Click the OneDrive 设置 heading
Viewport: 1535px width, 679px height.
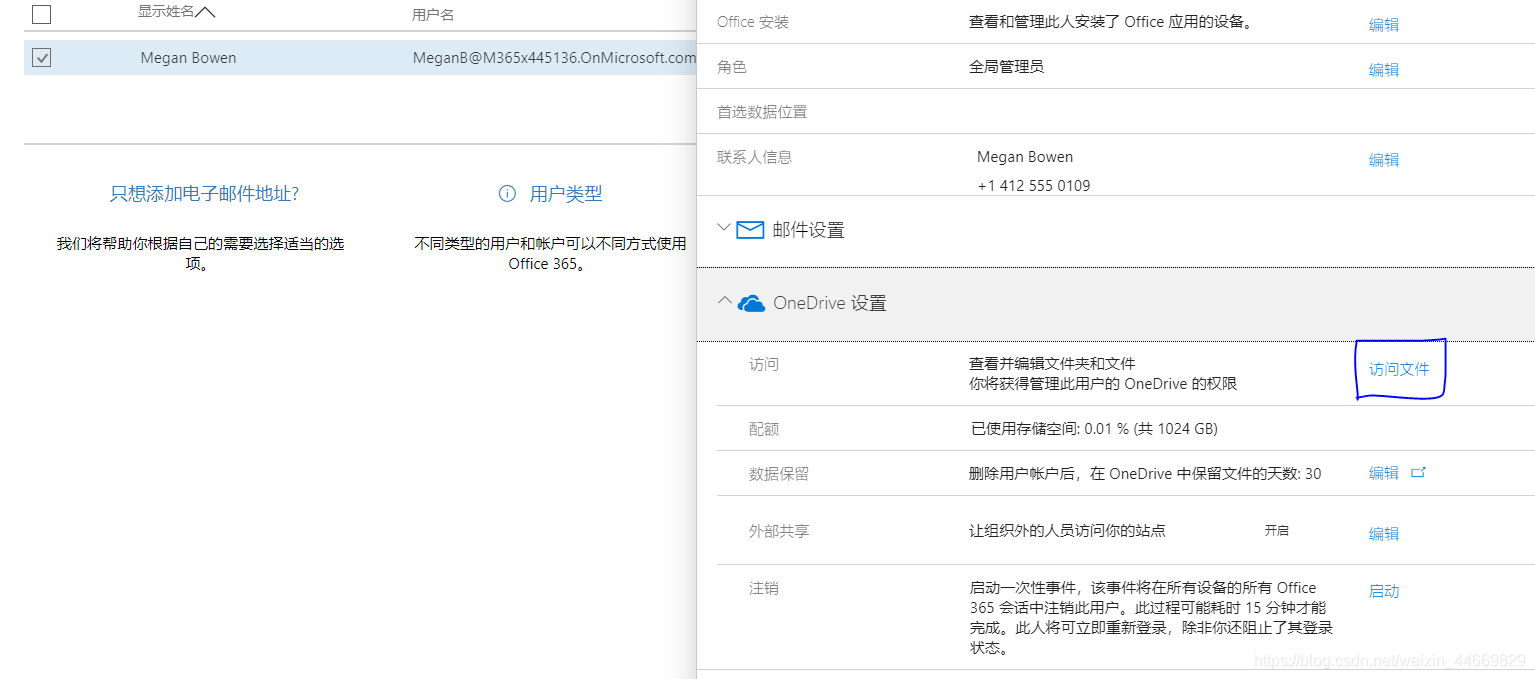point(830,303)
